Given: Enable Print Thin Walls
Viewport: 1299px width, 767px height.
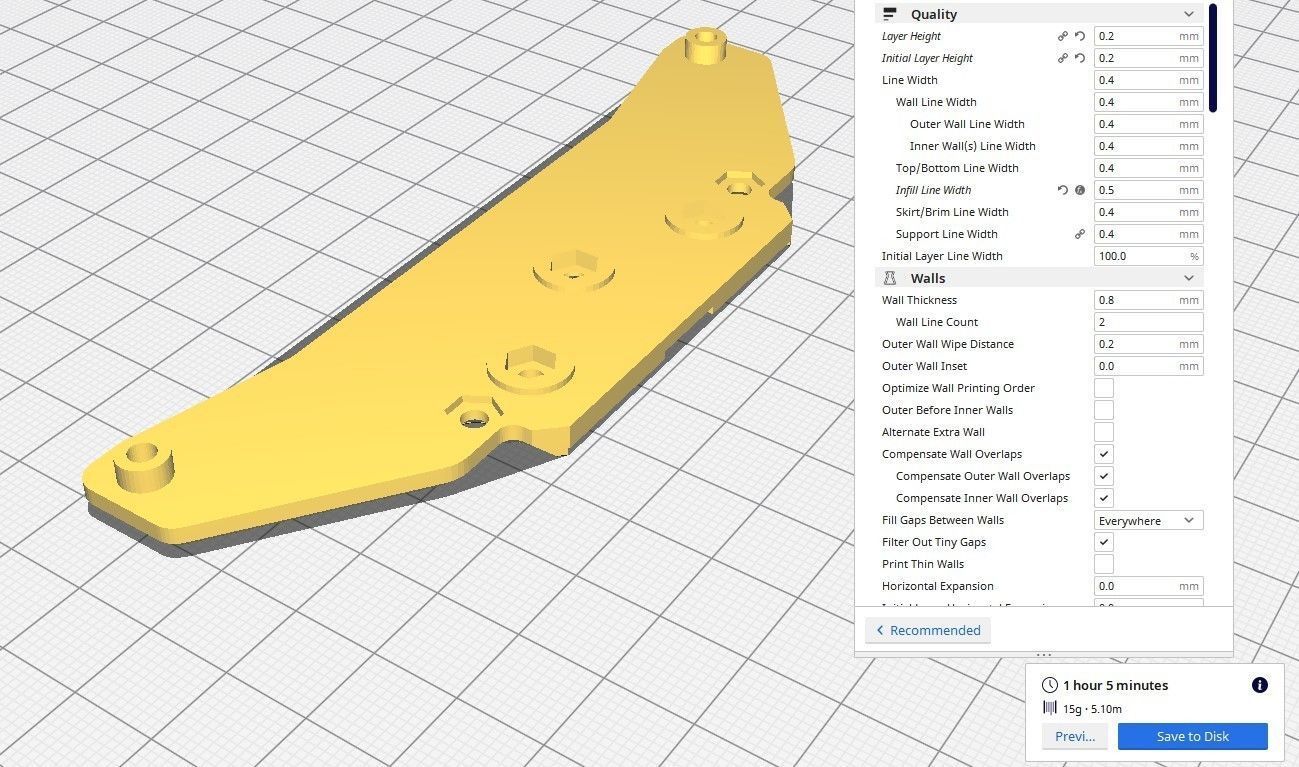Looking at the screenshot, I should click(1104, 564).
